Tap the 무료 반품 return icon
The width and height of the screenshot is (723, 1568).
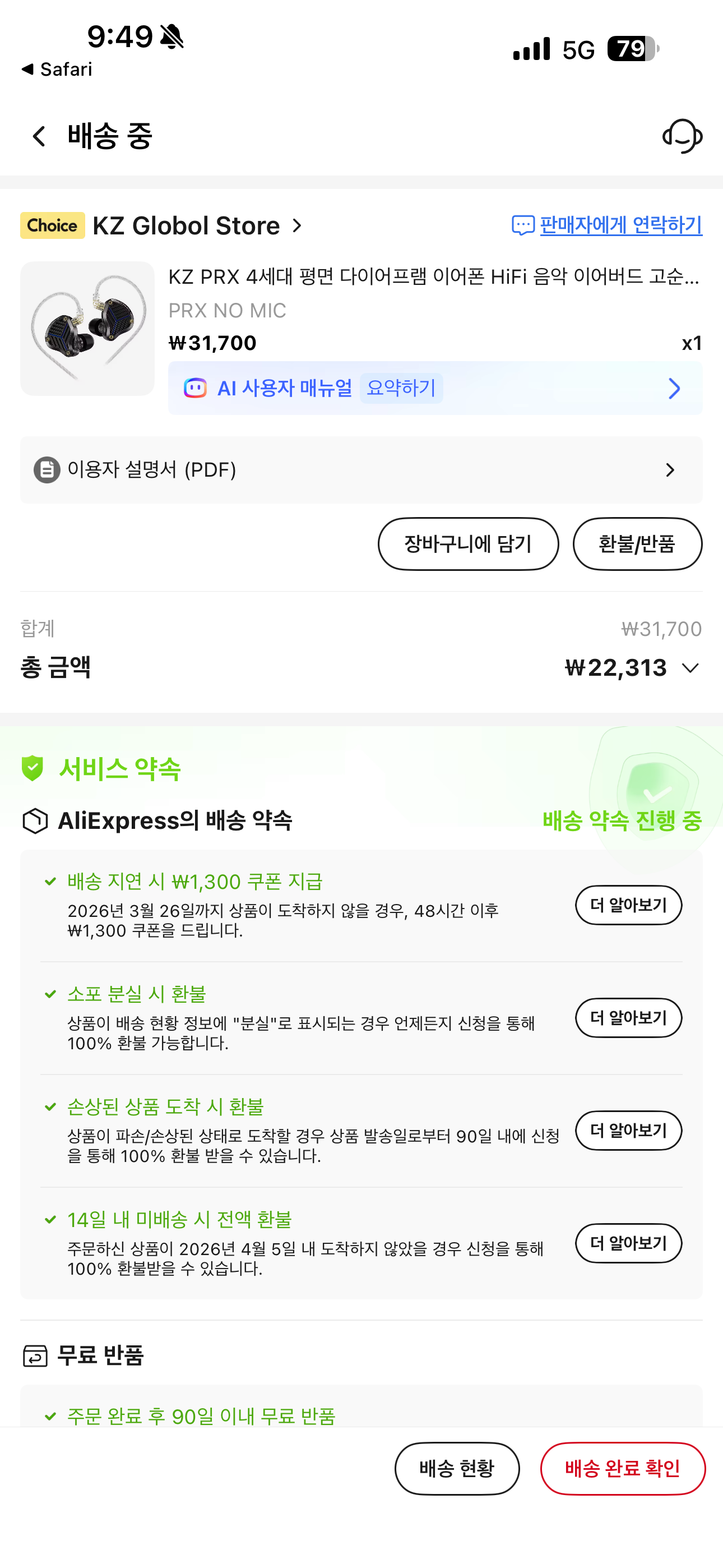(35, 1355)
